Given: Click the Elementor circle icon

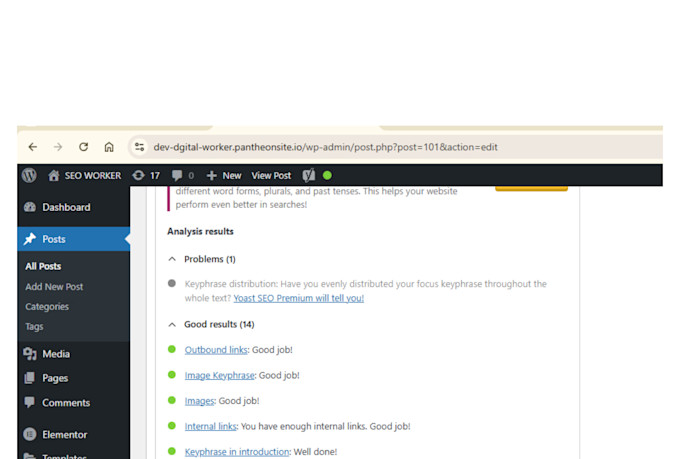Looking at the screenshot, I should [x=29, y=434].
